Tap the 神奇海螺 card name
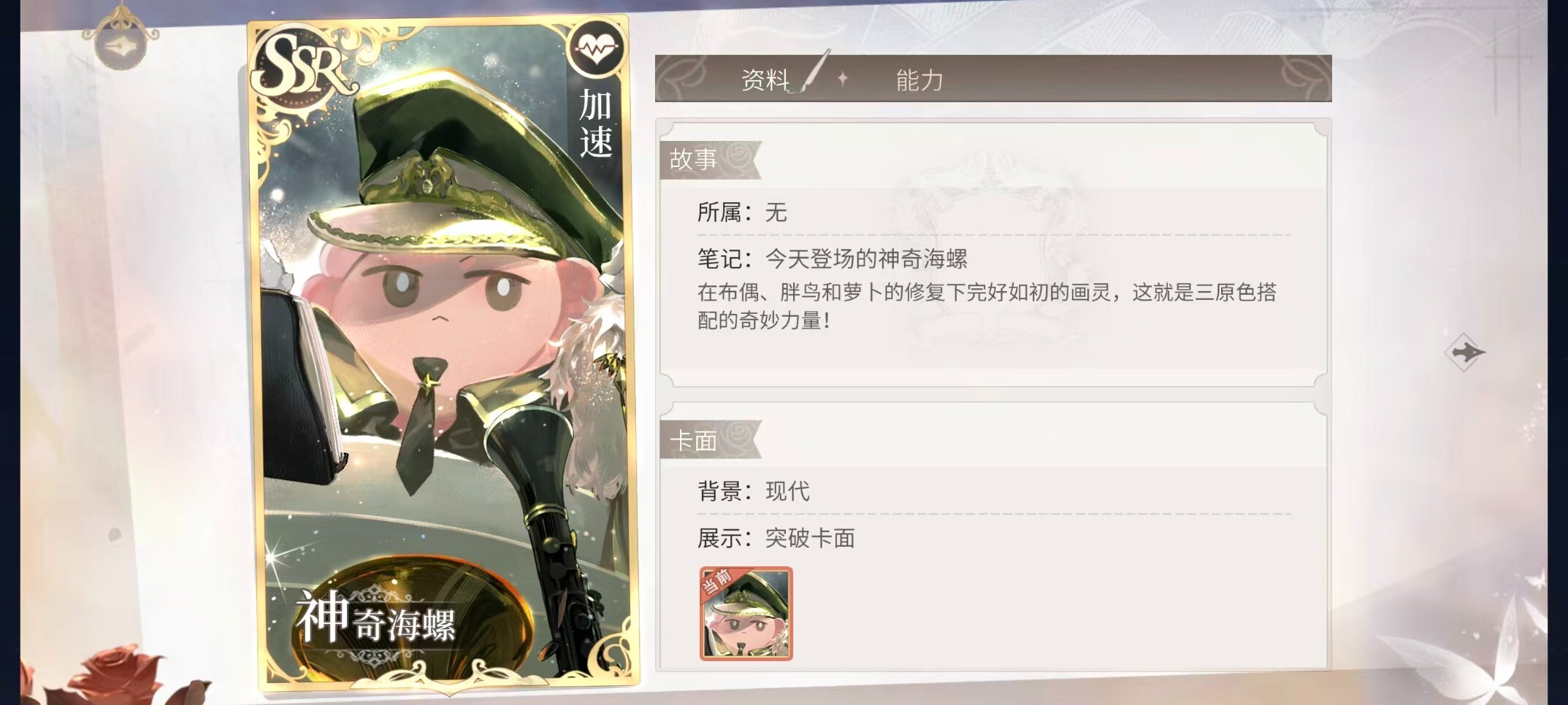This screenshot has height=705, width=1568. coord(376,618)
